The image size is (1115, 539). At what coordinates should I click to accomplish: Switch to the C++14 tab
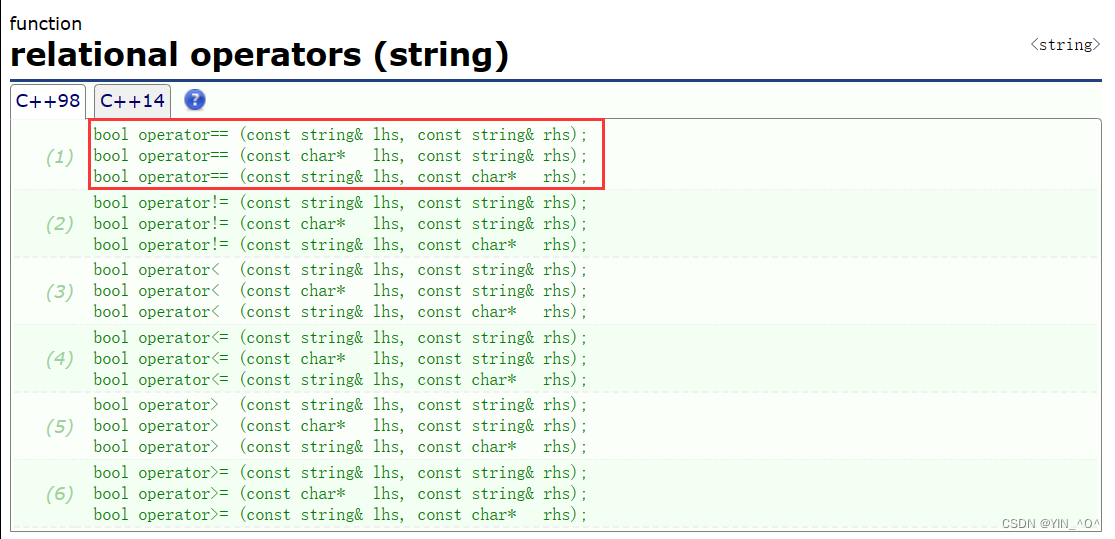(132, 101)
